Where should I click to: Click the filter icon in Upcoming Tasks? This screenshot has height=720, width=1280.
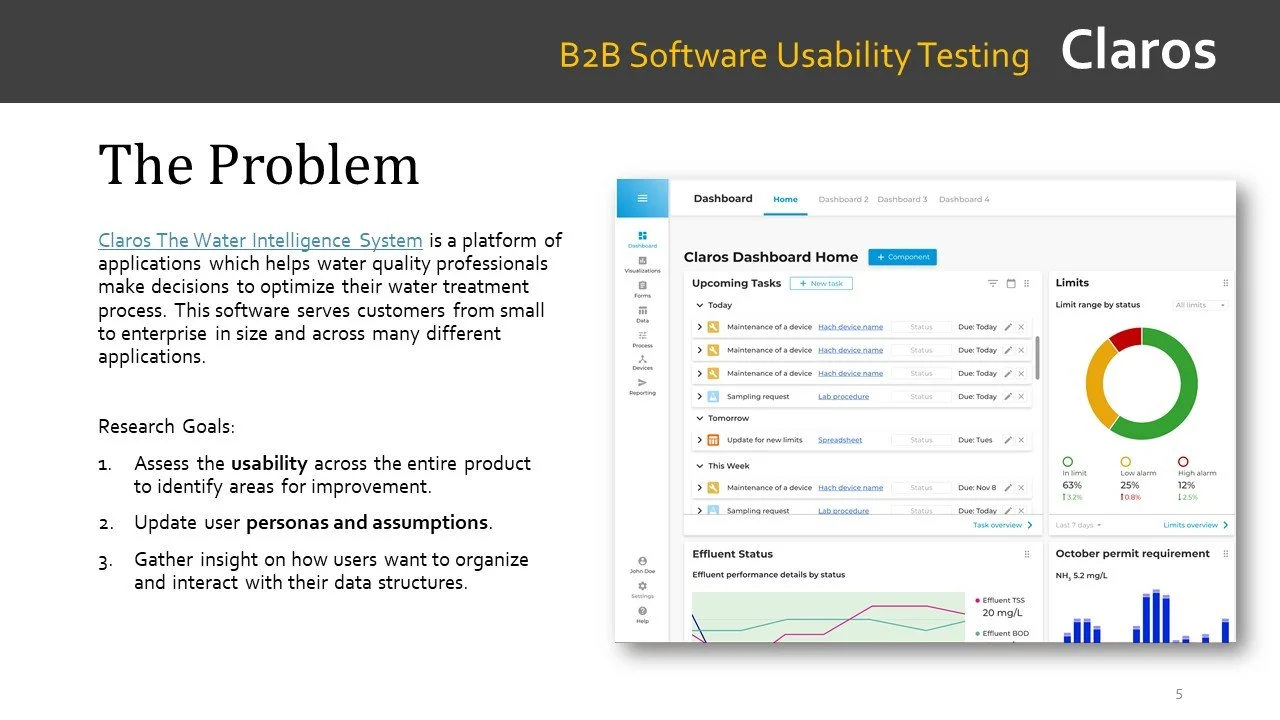pos(993,283)
